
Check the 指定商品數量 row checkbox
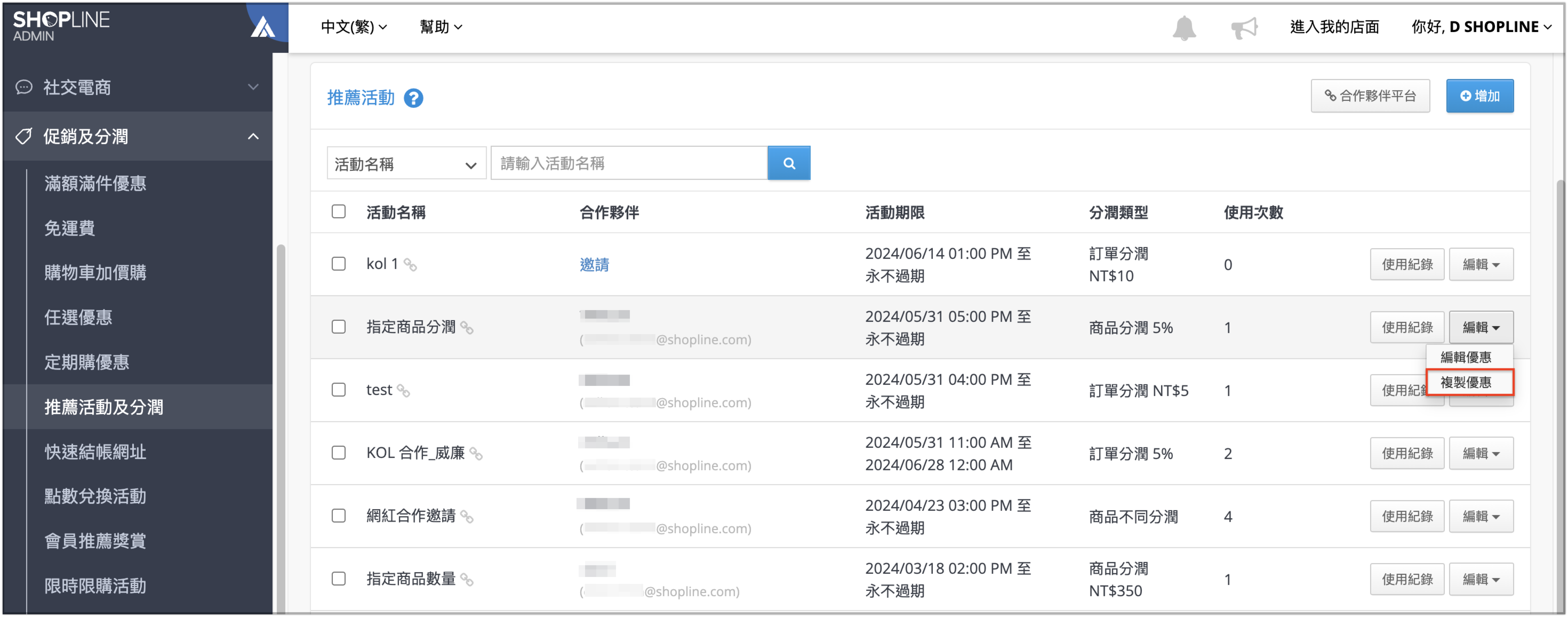[x=338, y=579]
